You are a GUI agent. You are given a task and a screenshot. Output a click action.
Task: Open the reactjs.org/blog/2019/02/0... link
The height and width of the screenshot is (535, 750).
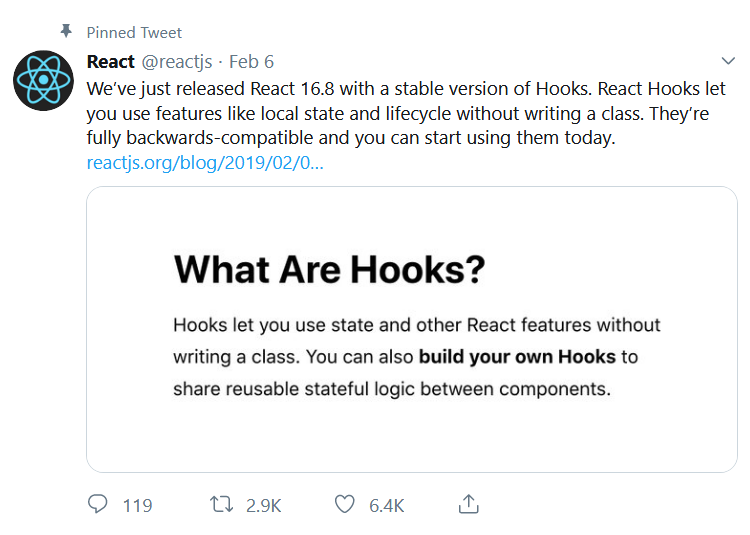[x=205, y=163]
